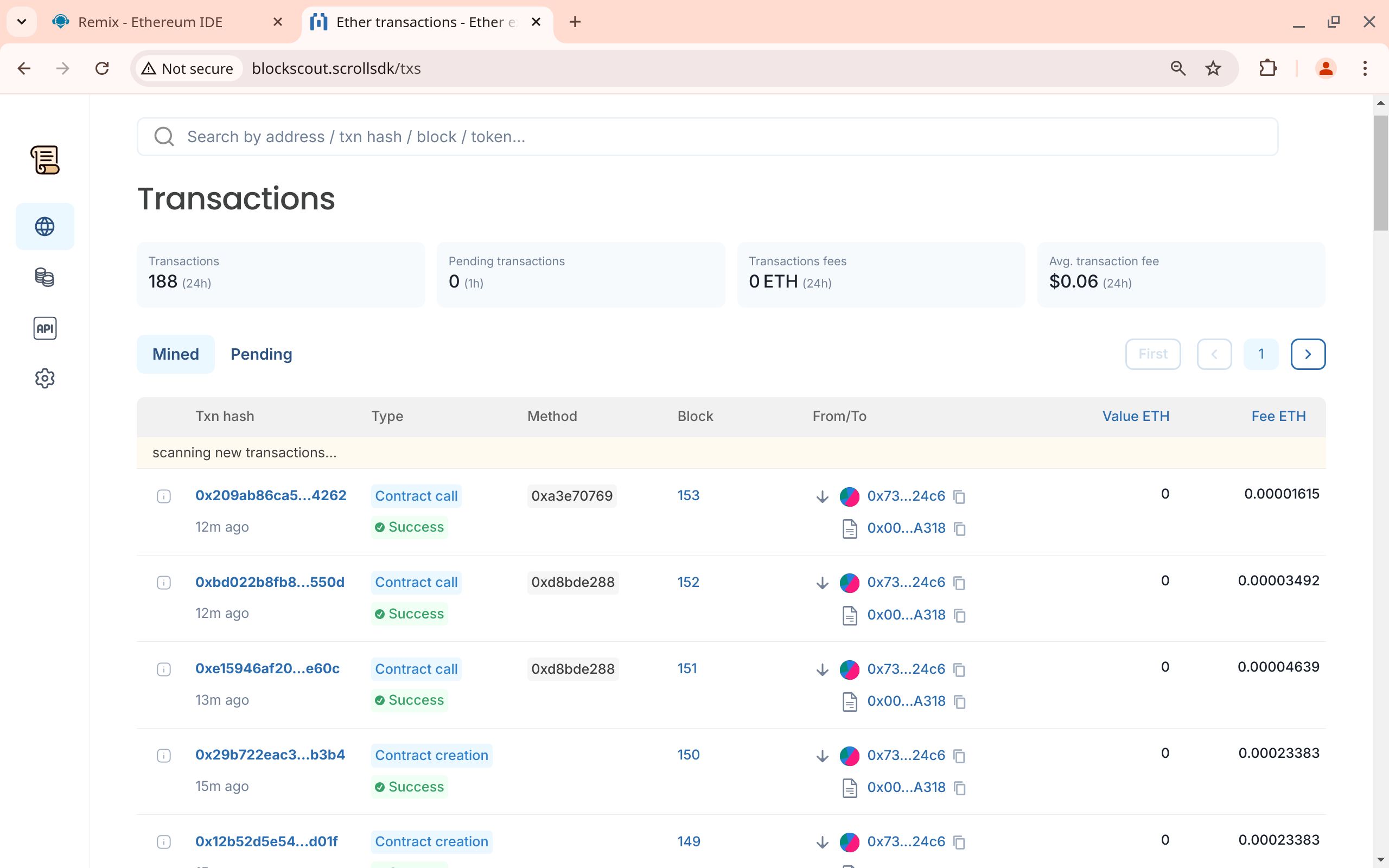Check the checkbox for transaction 0xe15946af20...e60c
1389x868 pixels.
[x=163, y=669]
